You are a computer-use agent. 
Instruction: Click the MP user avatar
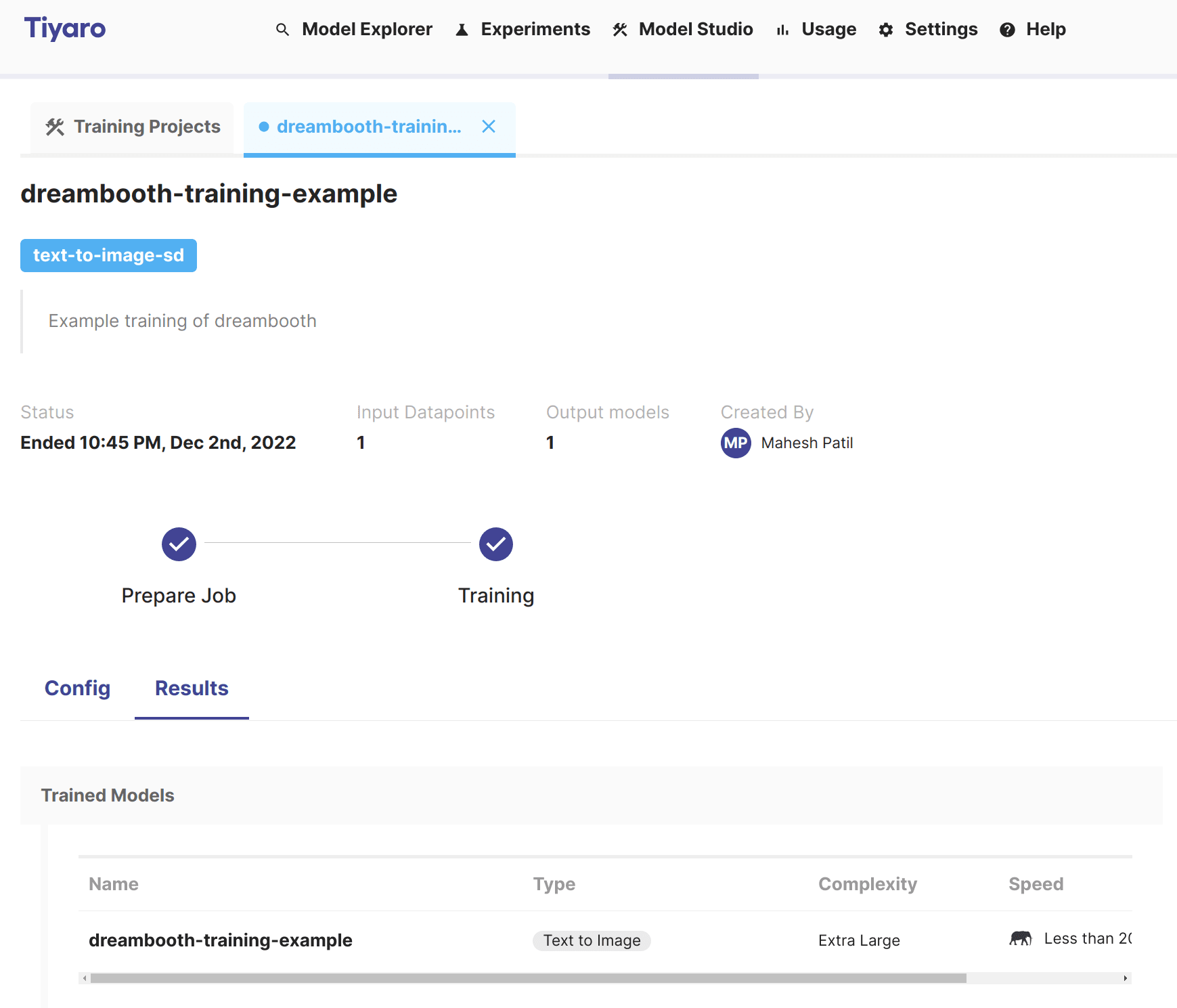736,443
